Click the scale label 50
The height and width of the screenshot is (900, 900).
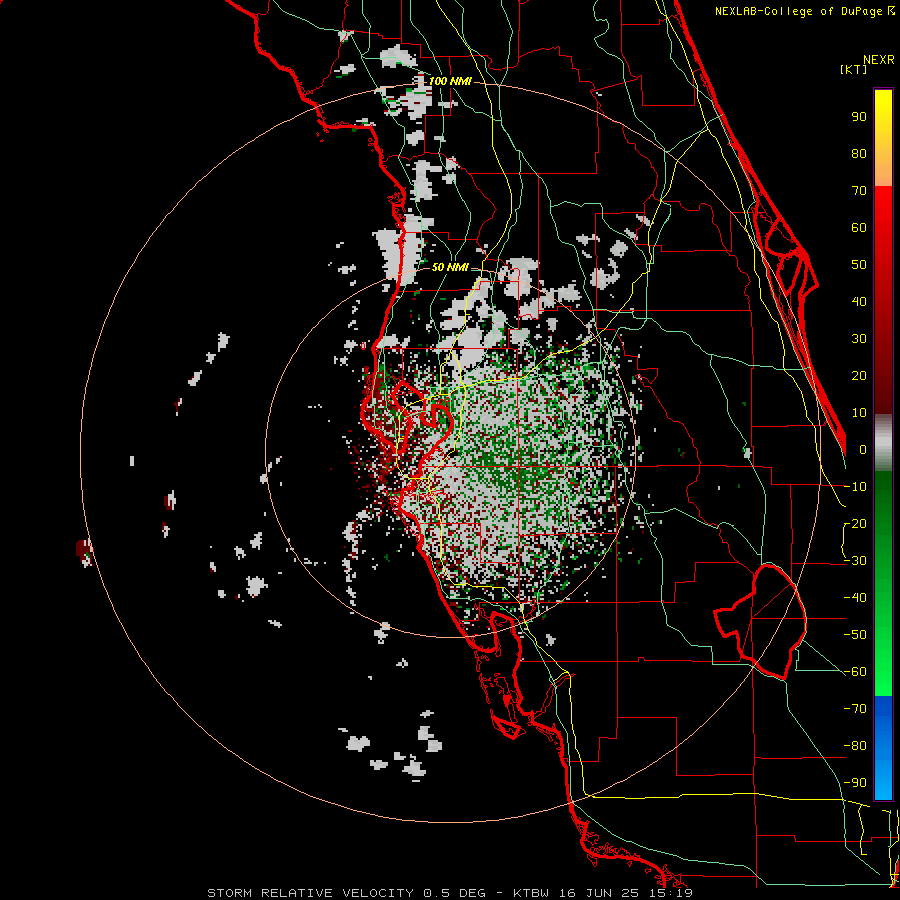coord(859,265)
